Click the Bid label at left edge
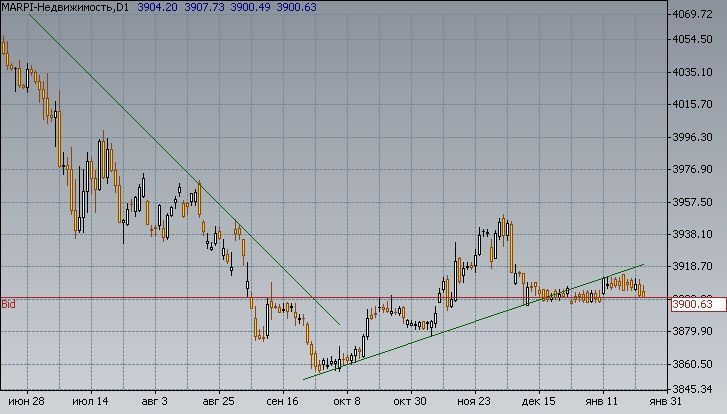The image size is (727, 414). [9, 304]
